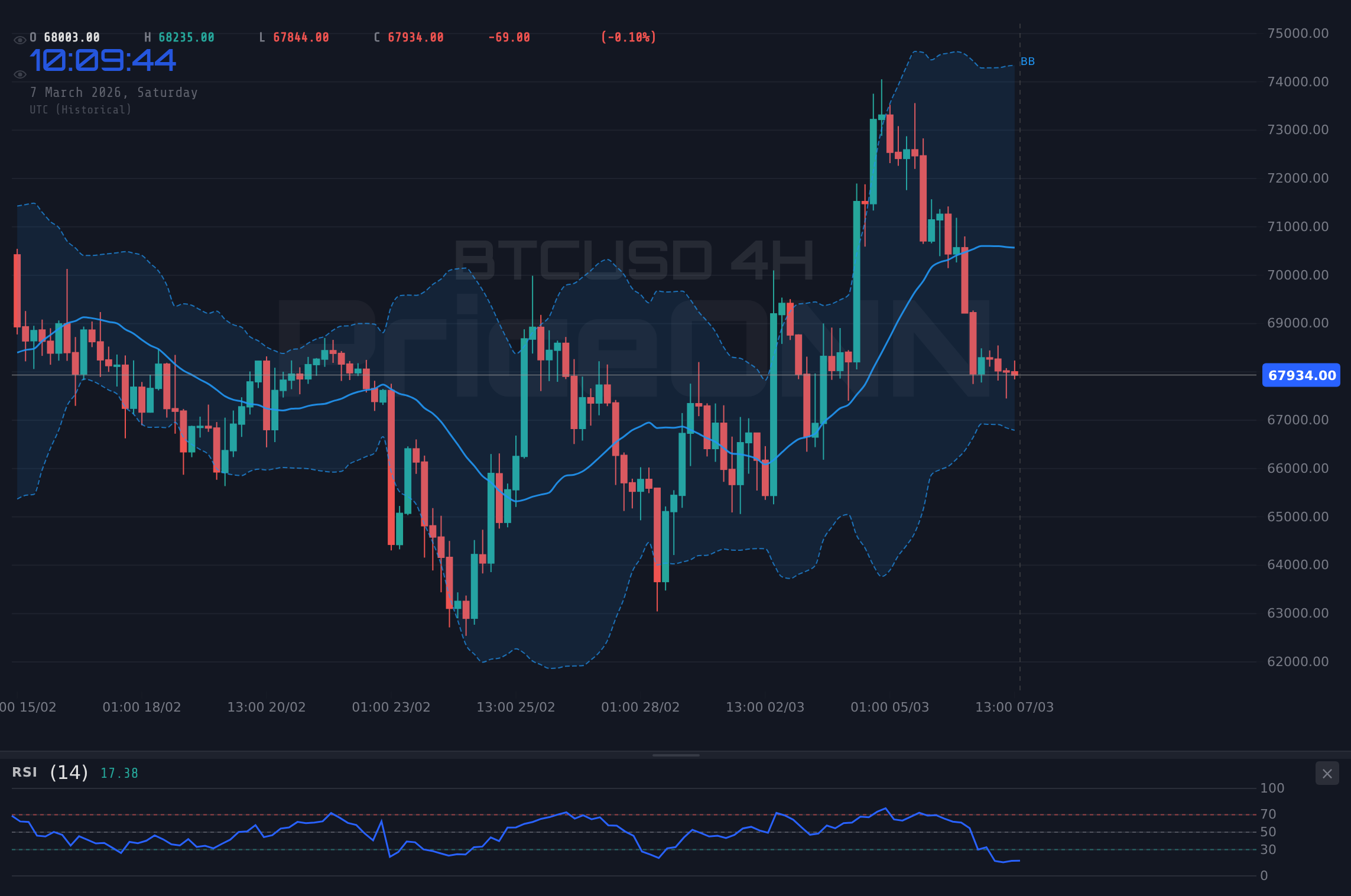Image resolution: width=1351 pixels, height=896 pixels.
Task: Click the date text 7 March 2026, Saturday
Action: click(114, 93)
